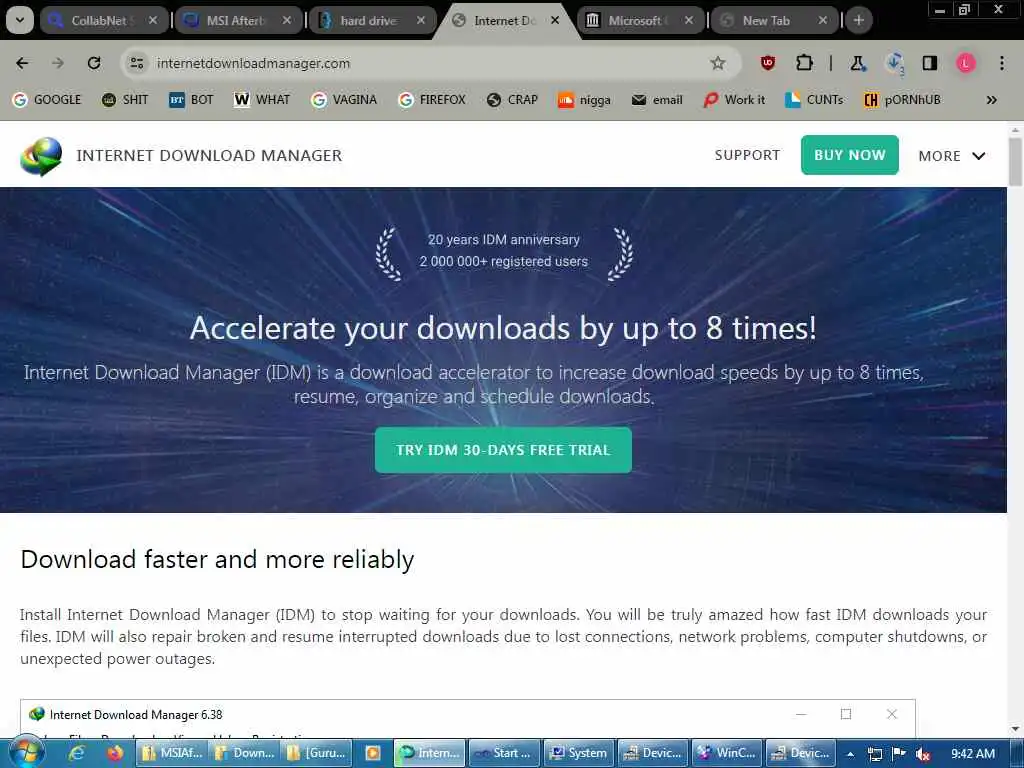1024x768 pixels.
Task: Expand the MORE menu
Action: pos(952,156)
